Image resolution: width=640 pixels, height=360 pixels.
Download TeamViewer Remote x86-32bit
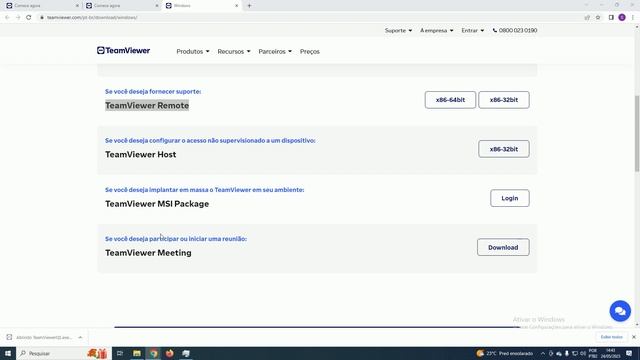[504, 100]
